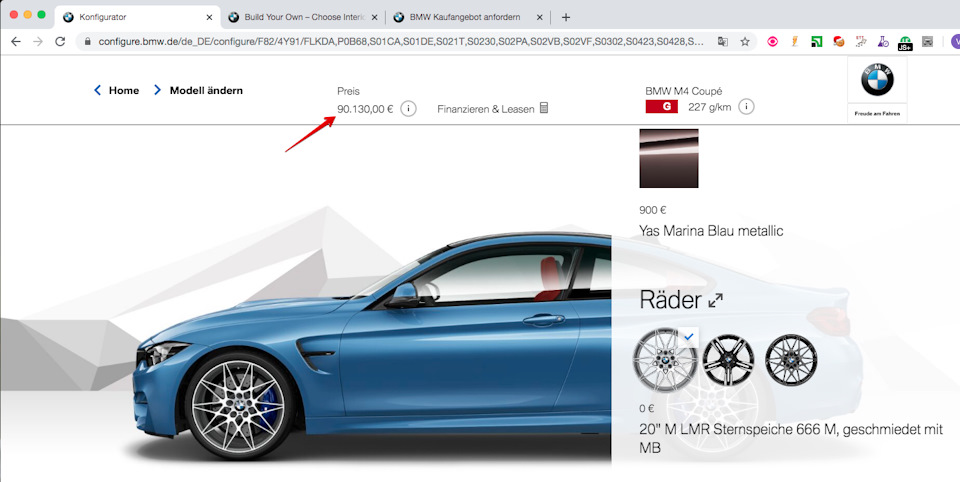
Task: Switch to the Konfigurator tab
Action: click(x=135, y=17)
